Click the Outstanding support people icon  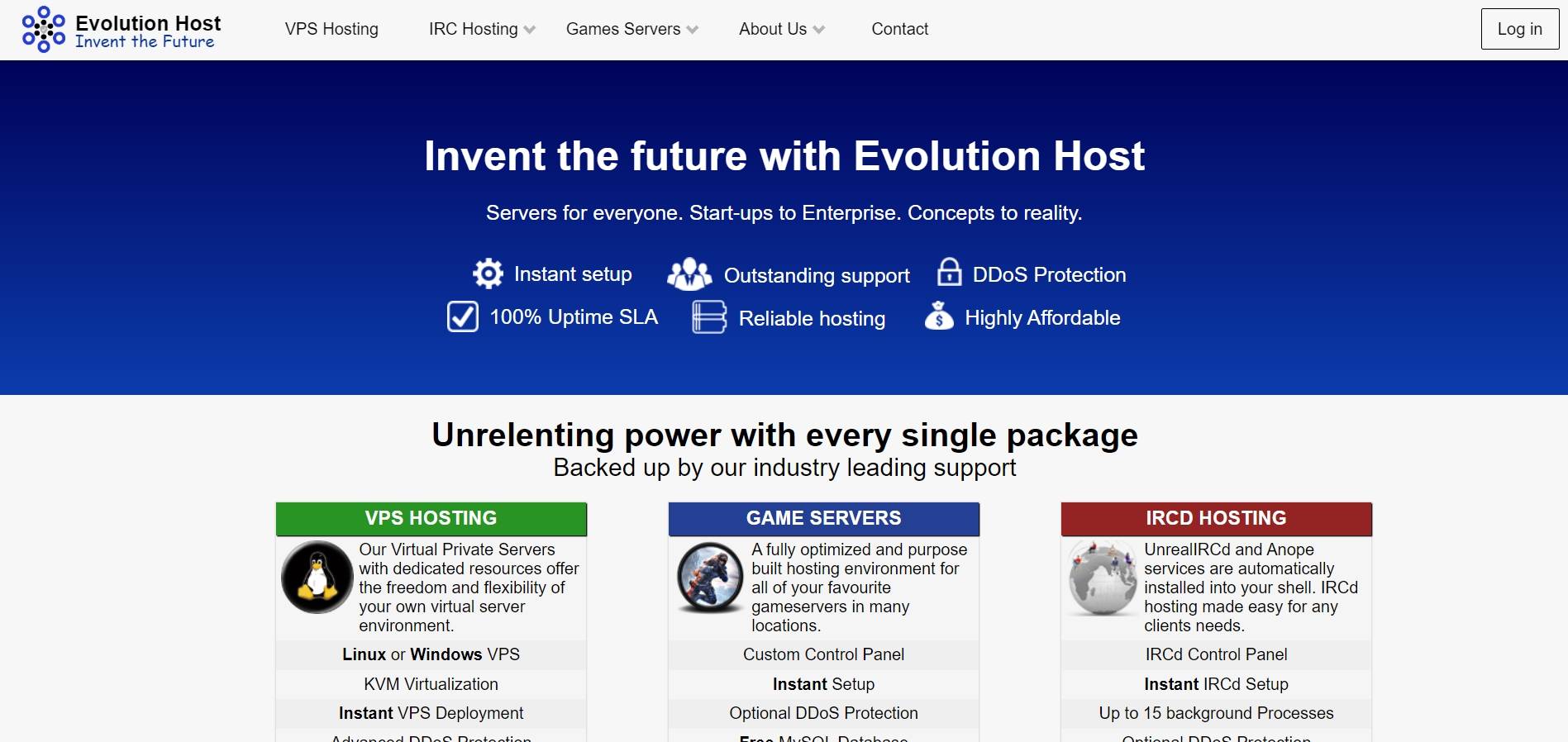click(x=689, y=274)
